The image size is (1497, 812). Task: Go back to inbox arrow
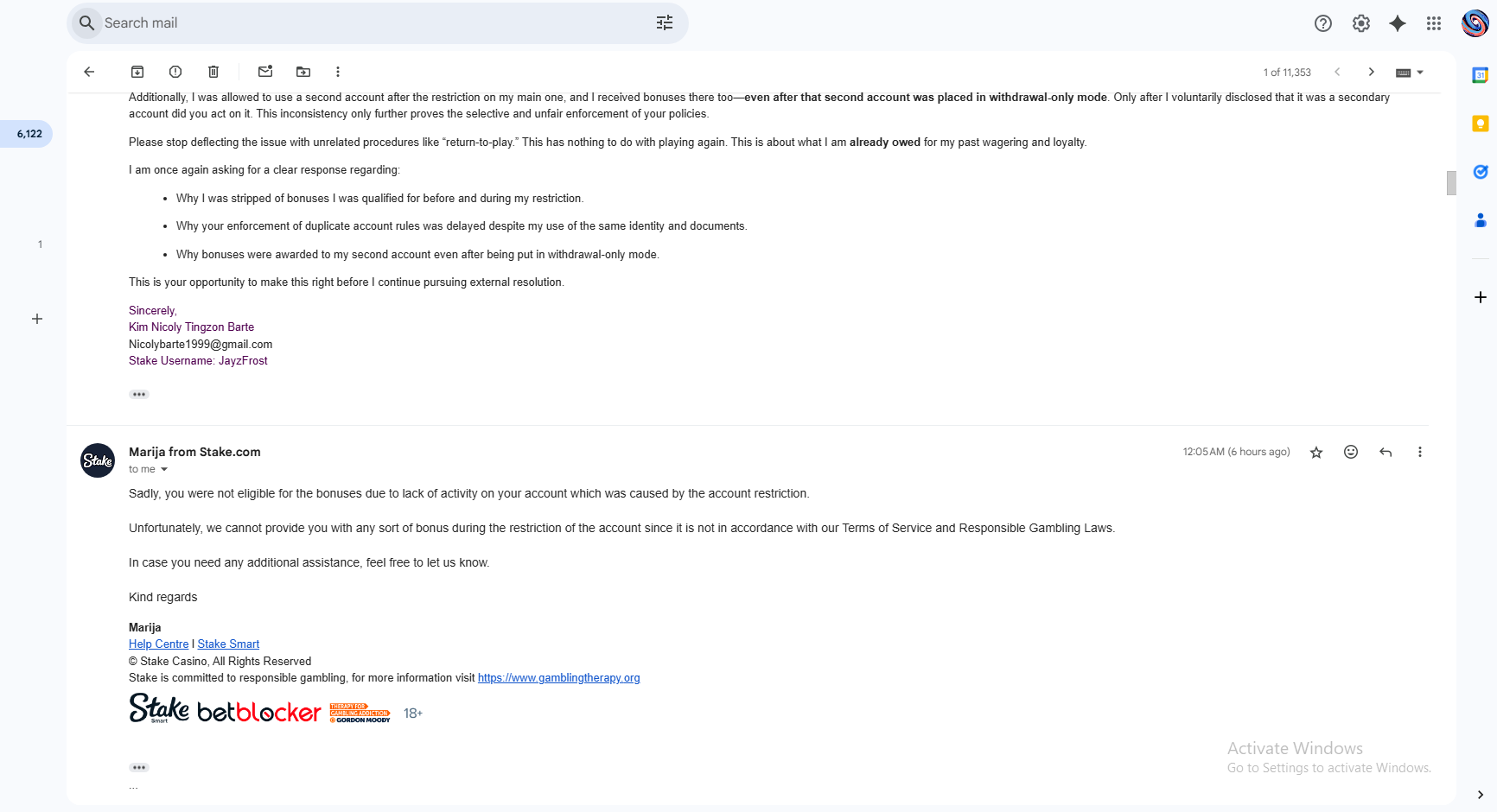pos(89,72)
